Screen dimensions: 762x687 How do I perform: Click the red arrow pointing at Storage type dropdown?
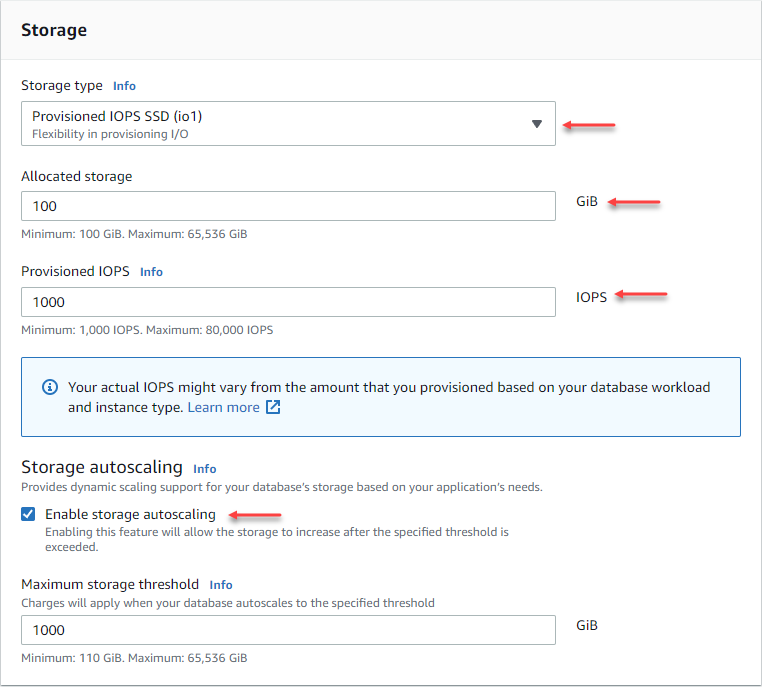[589, 125]
